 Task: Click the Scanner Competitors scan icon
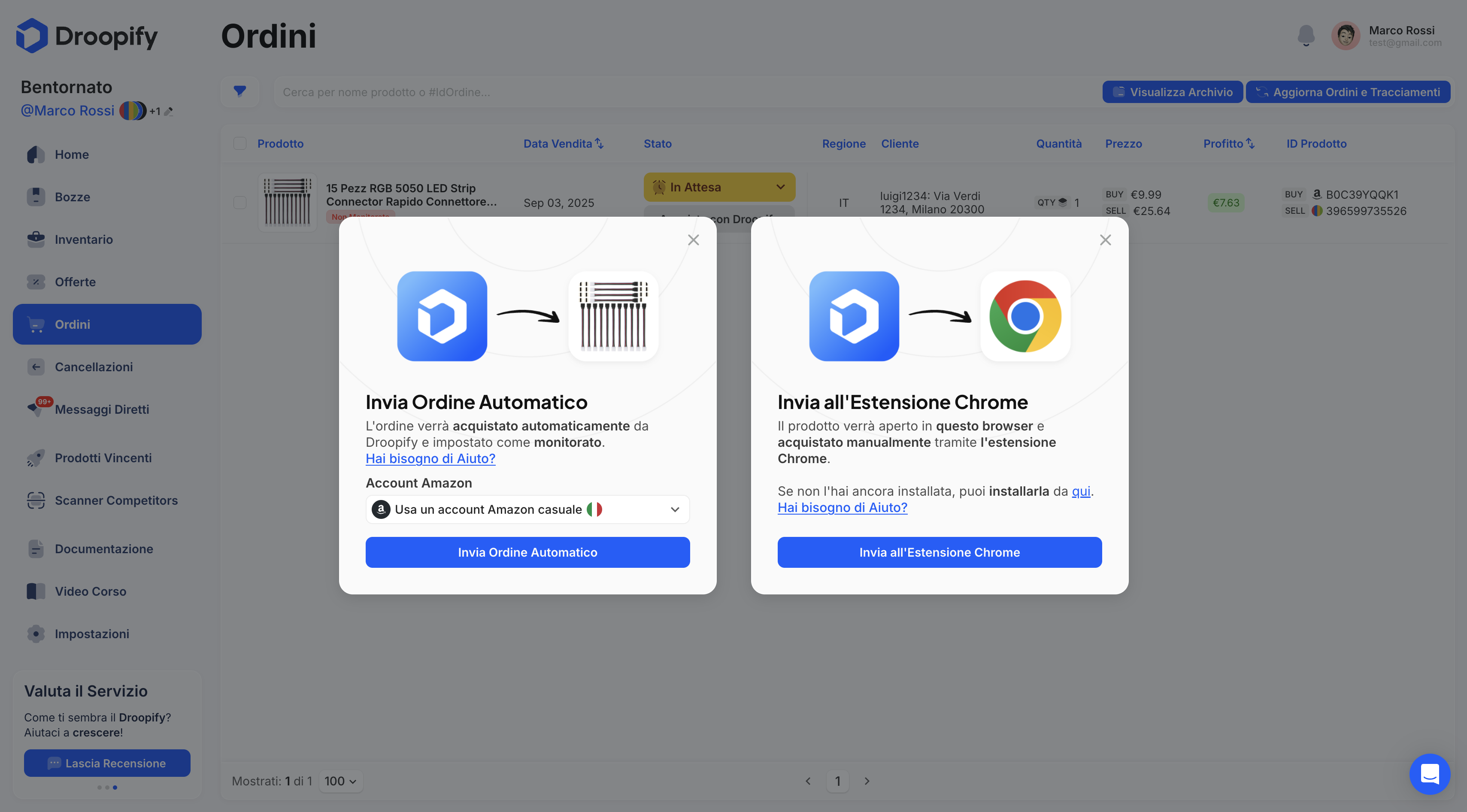point(36,500)
